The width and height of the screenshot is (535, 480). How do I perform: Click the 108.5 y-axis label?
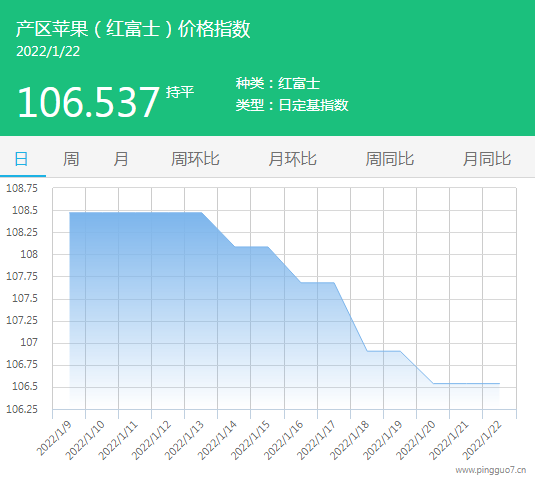[25, 210]
